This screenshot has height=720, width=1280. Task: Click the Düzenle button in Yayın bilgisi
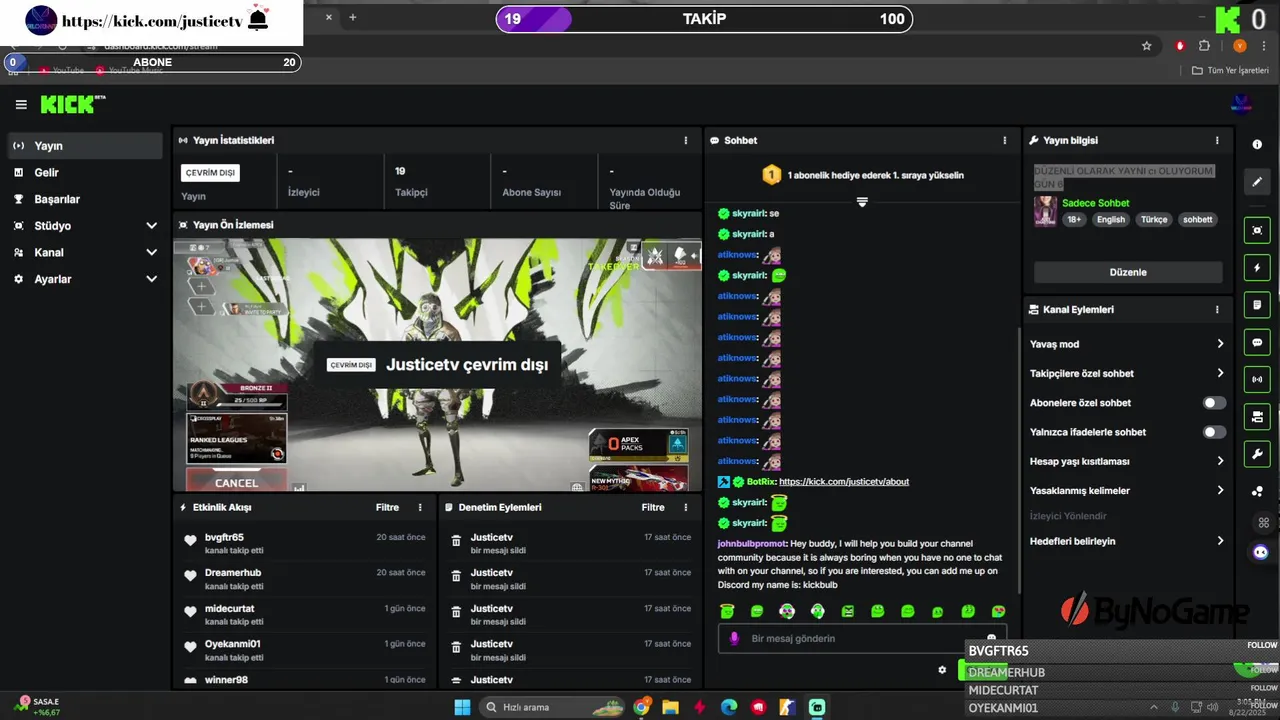pos(1128,272)
